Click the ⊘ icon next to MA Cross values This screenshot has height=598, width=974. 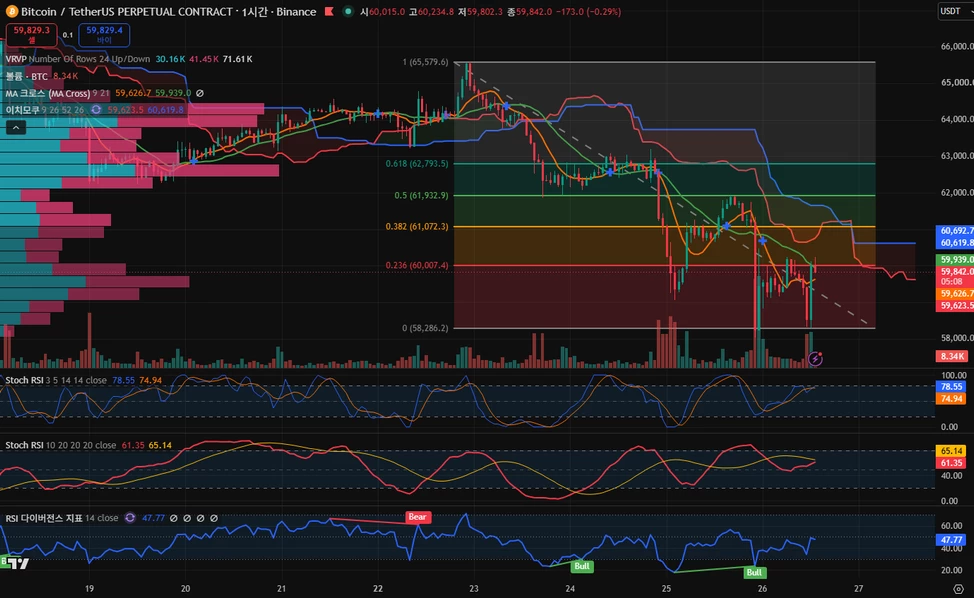[x=200, y=93]
